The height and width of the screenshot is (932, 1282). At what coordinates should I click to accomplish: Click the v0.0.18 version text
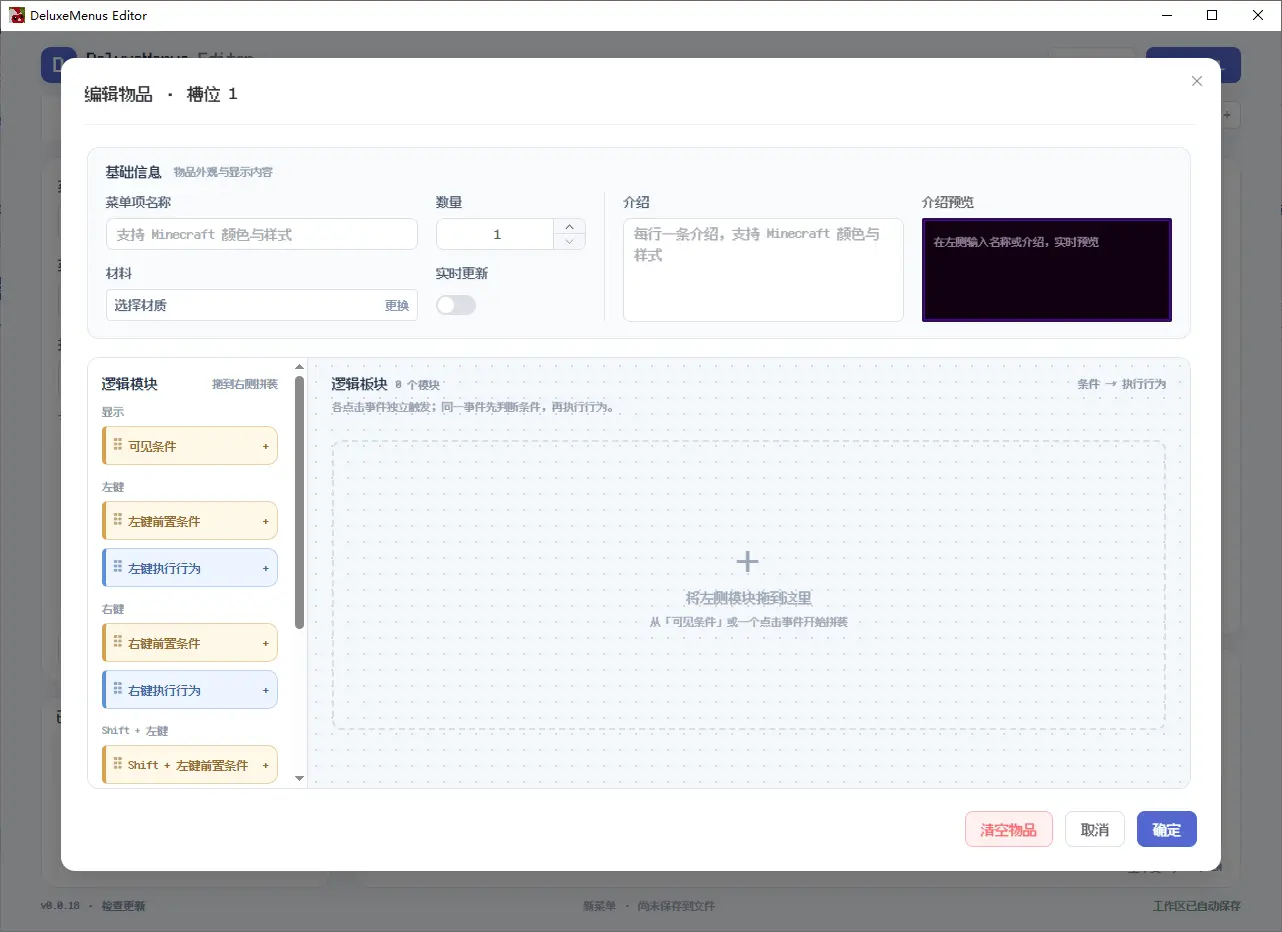pyautogui.click(x=60, y=906)
